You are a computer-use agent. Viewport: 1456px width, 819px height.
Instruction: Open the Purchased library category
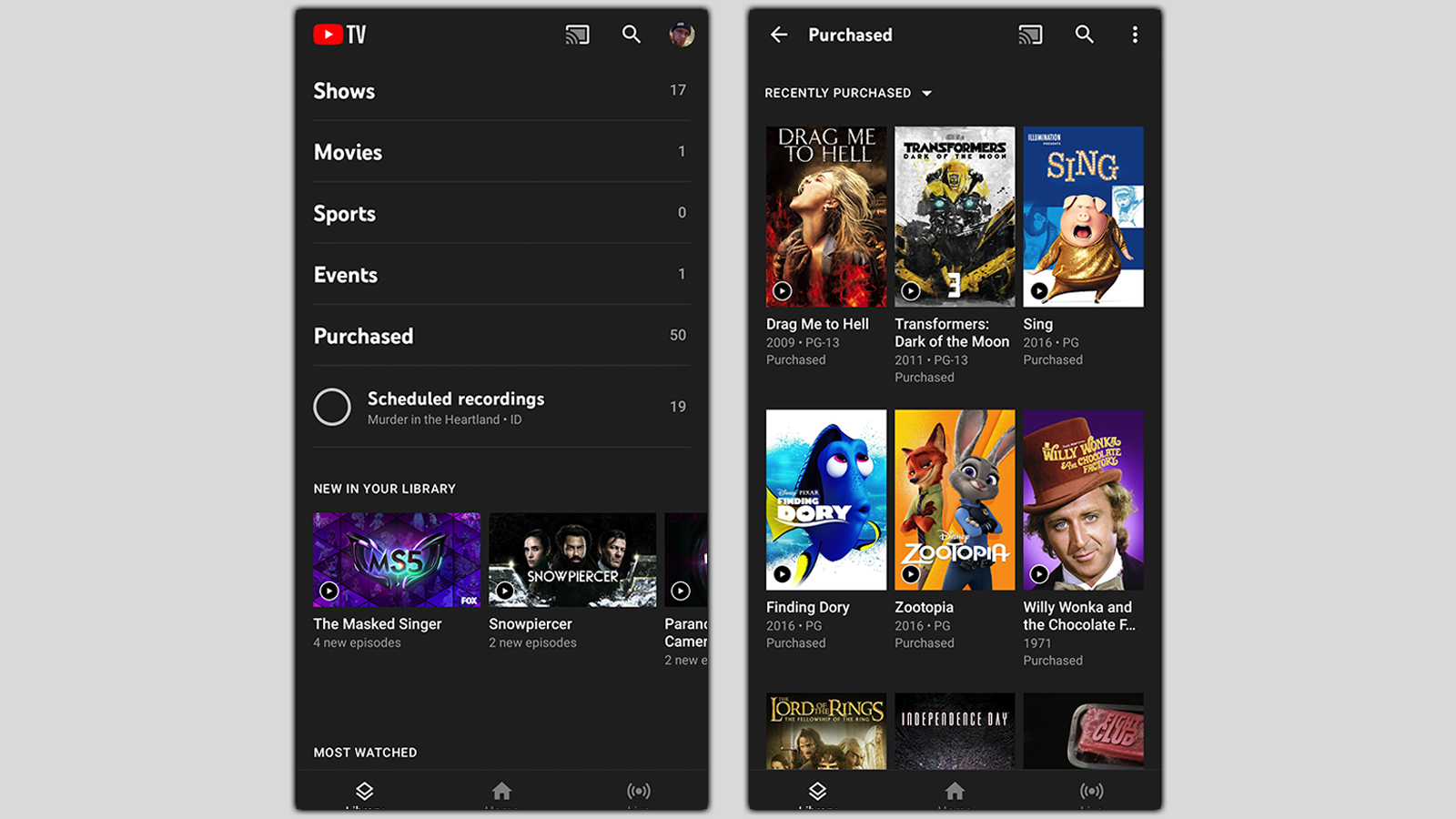pyautogui.click(x=501, y=336)
